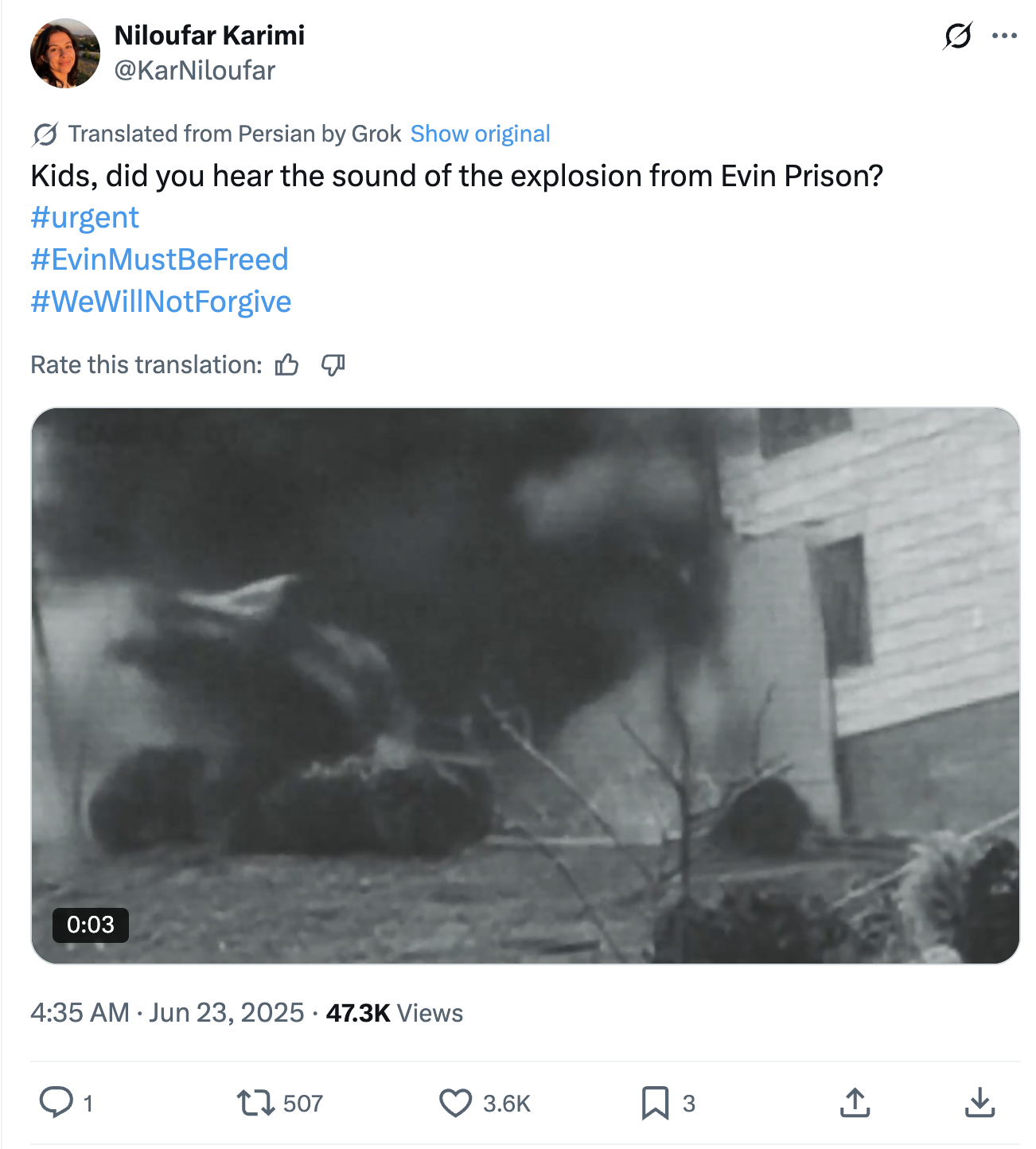Click the Grok icon at top right
This screenshot has height=1149, width=1036.
coord(958,36)
